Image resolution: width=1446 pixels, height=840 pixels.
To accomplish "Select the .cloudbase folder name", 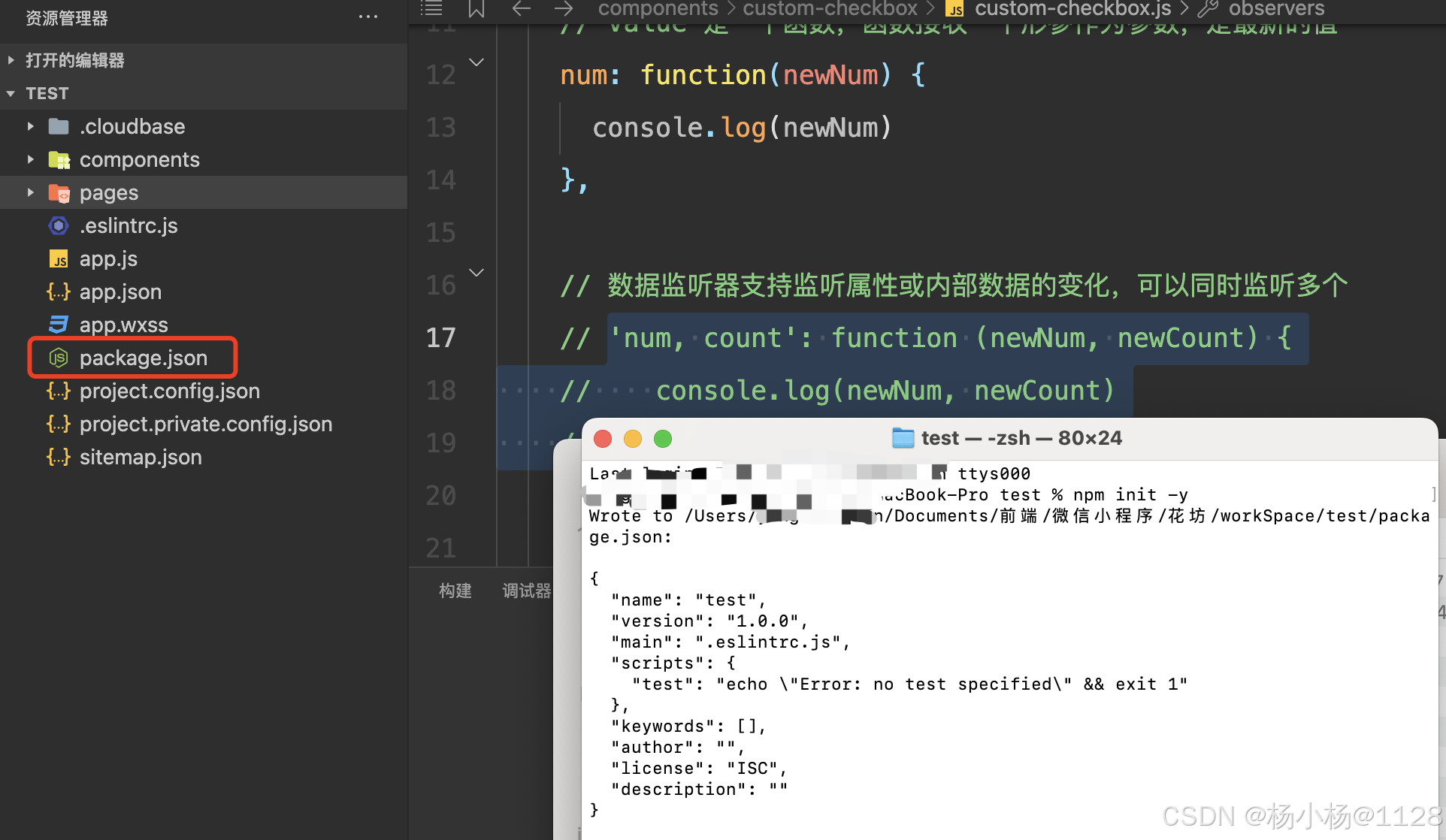I will [132, 126].
